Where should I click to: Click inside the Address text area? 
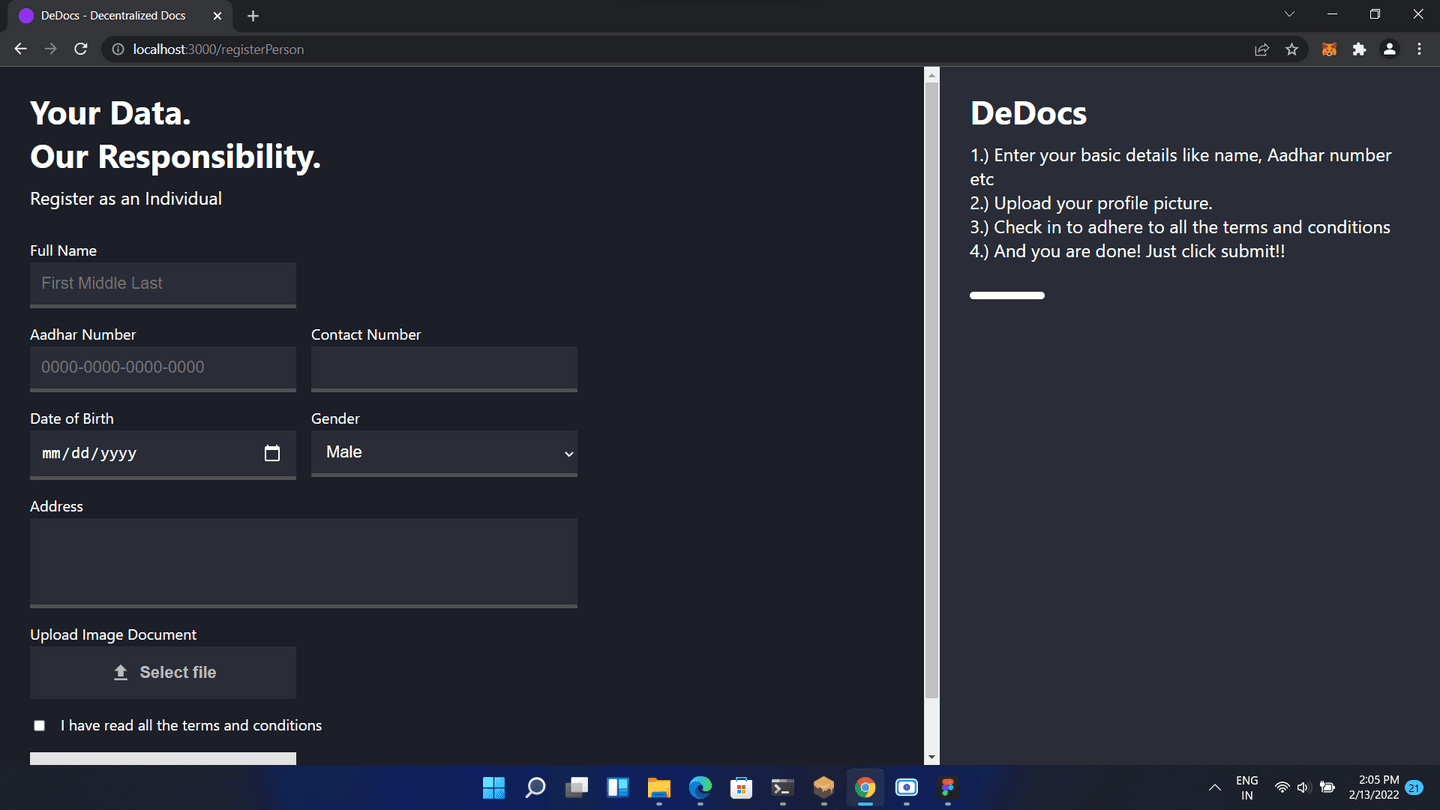pos(304,562)
